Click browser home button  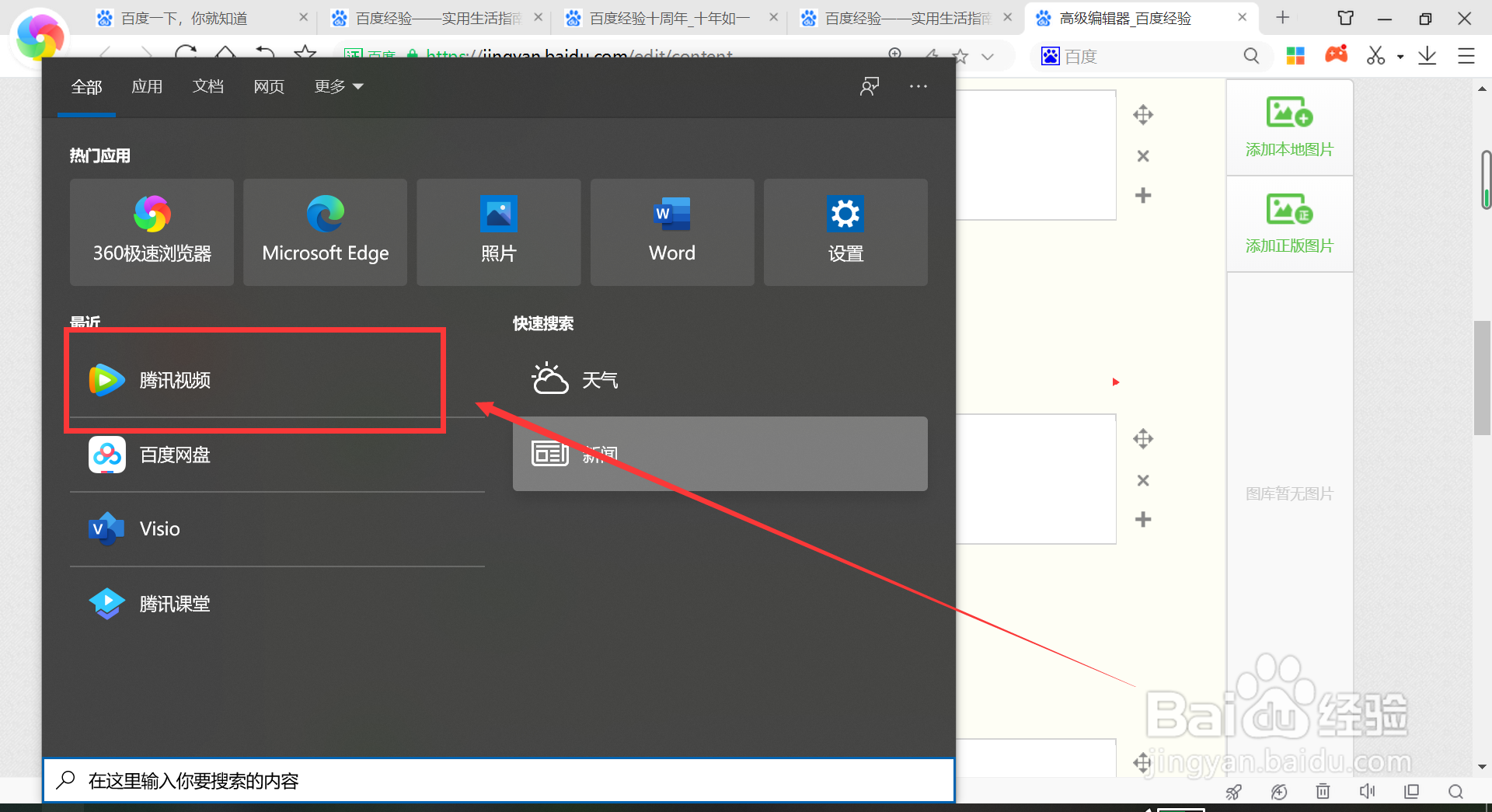coord(225,53)
